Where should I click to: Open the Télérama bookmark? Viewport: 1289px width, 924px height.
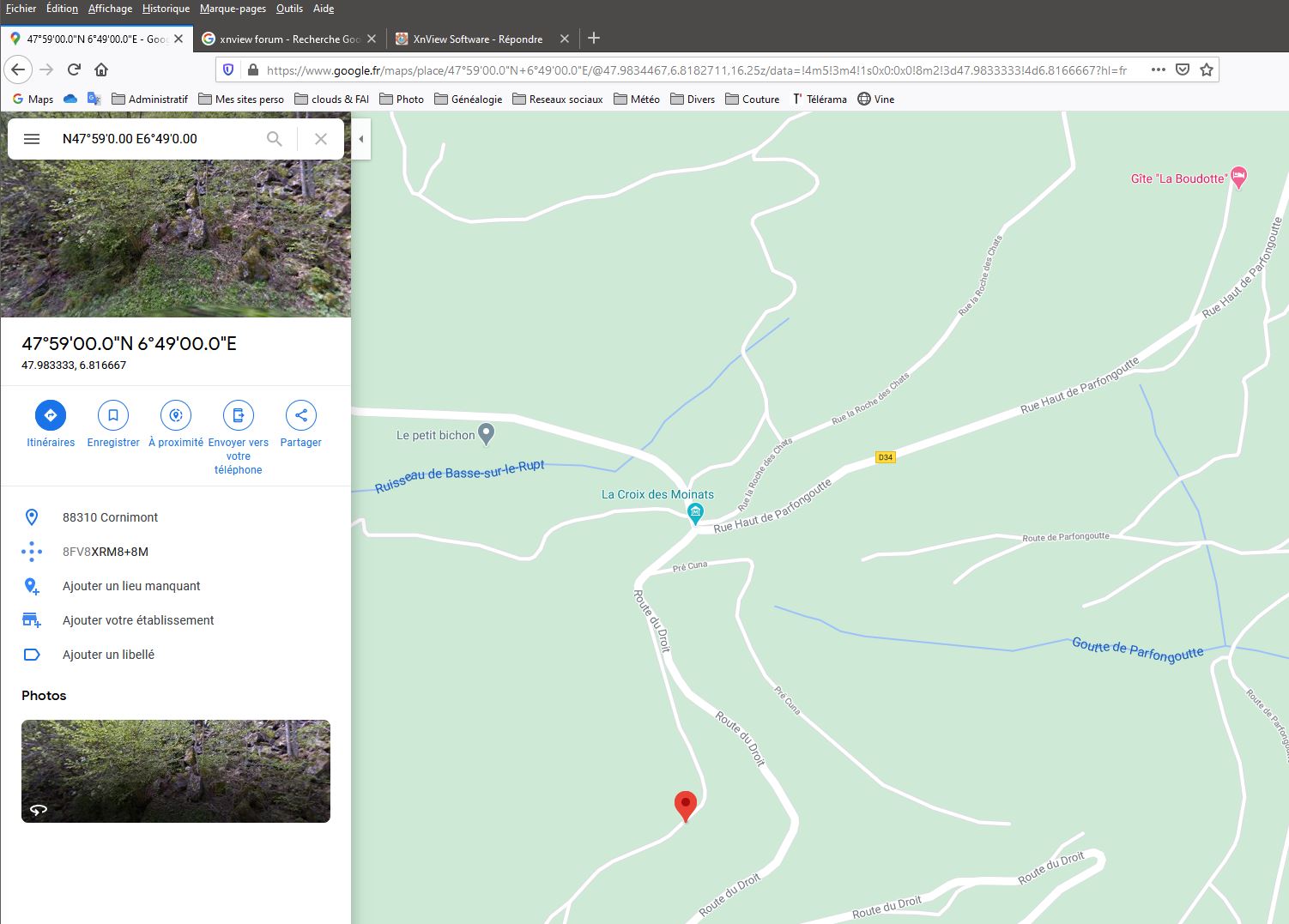point(819,100)
